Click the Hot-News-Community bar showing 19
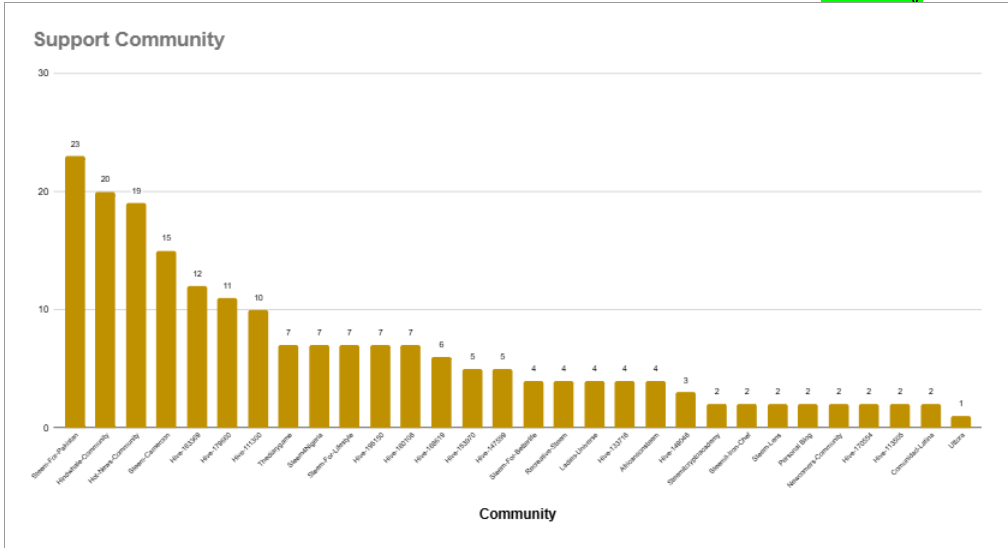1008x548 pixels. [x=136, y=316]
